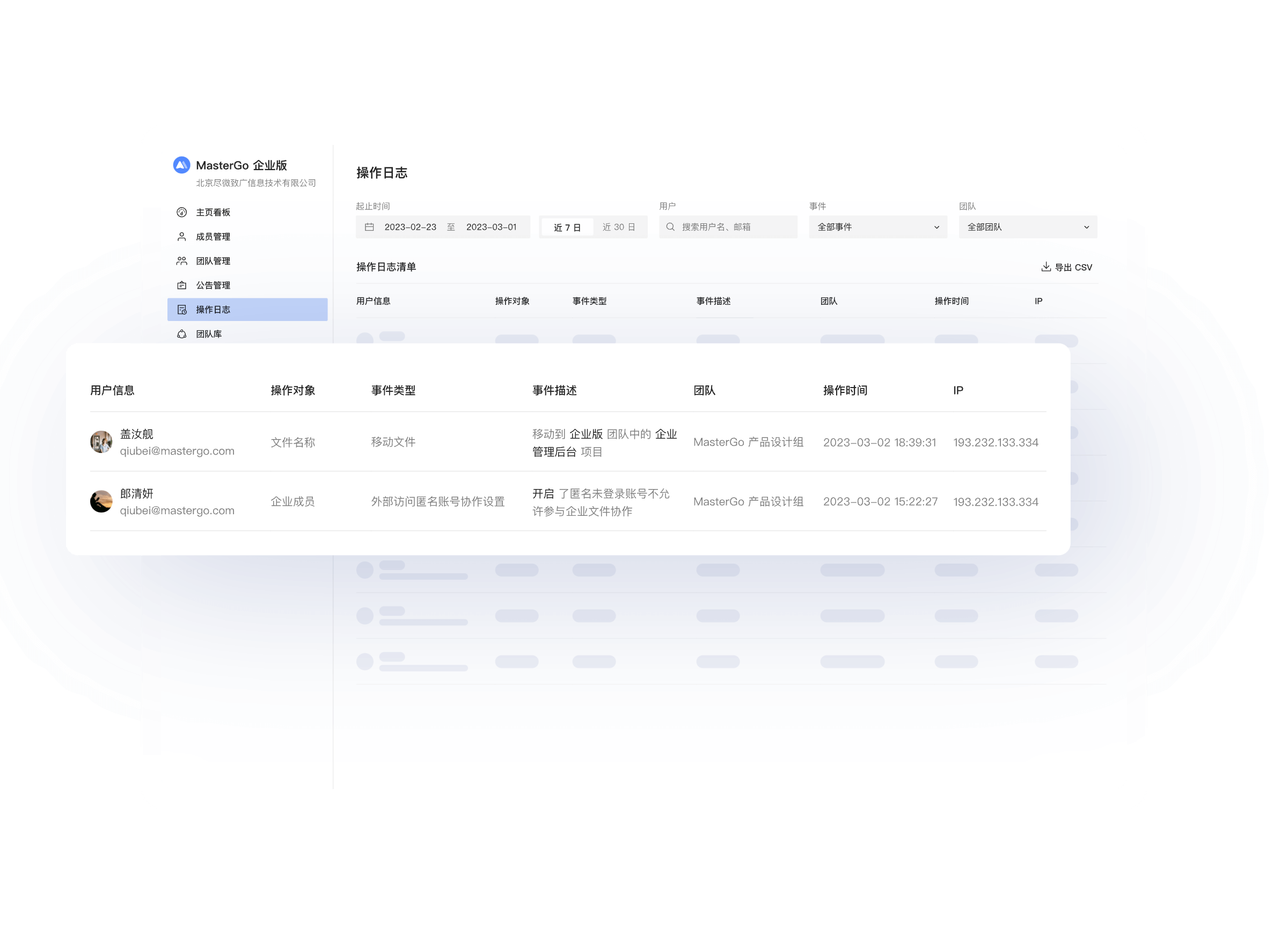
Task: Click the team library icon beside 团队库
Action: 182,334
